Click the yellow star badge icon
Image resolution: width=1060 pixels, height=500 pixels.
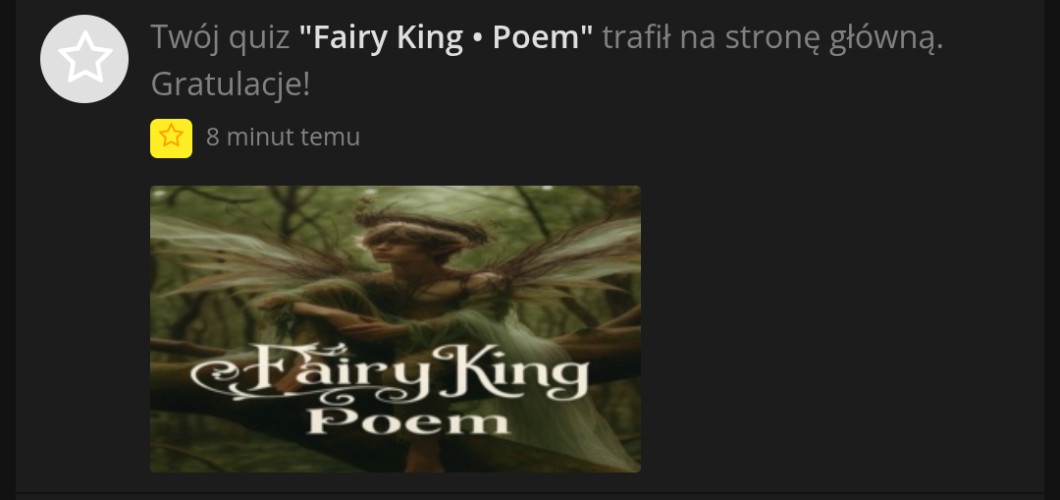click(x=171, y=138)
